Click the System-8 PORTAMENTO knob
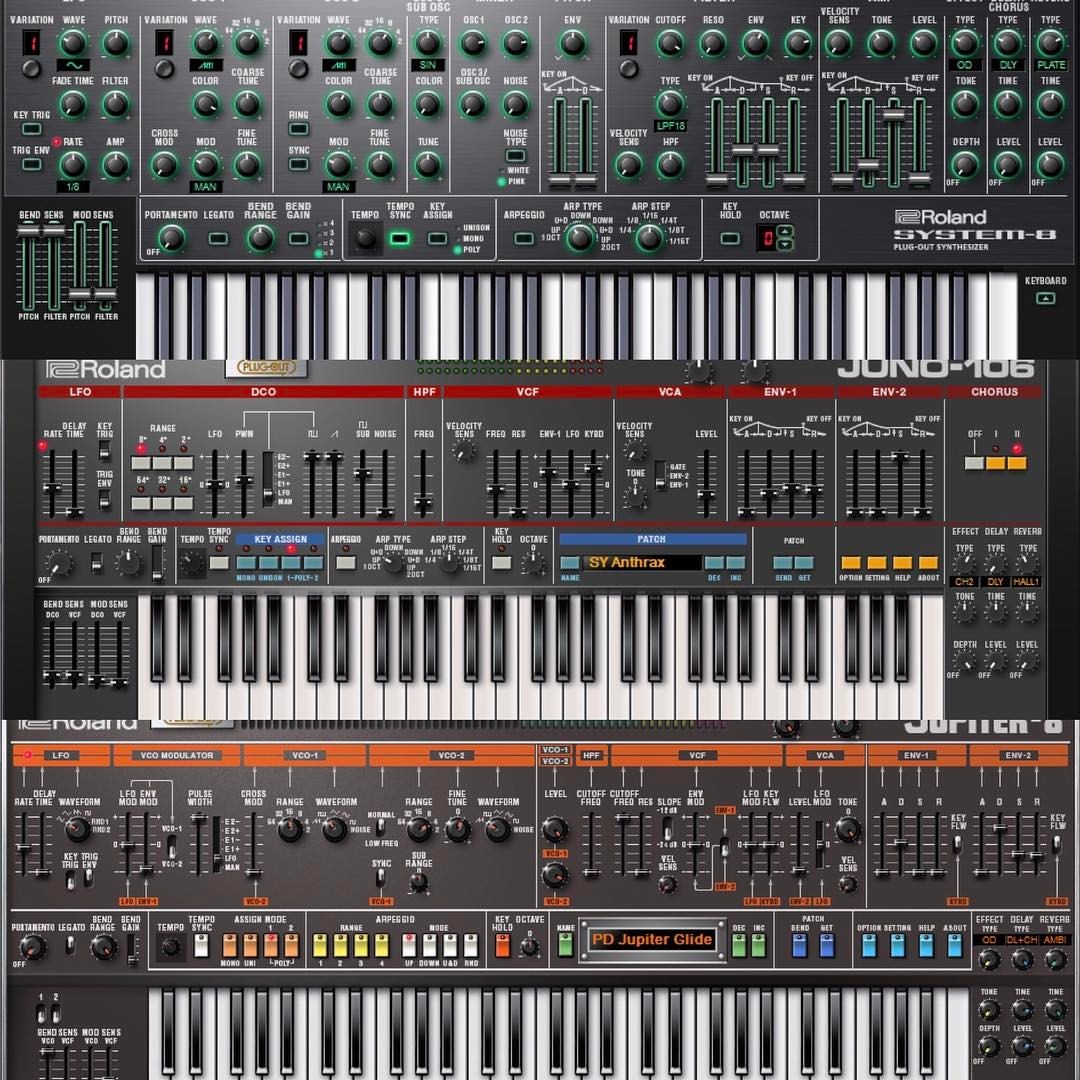Screen dimensions: 1080x1080 (x=171, y=238)
